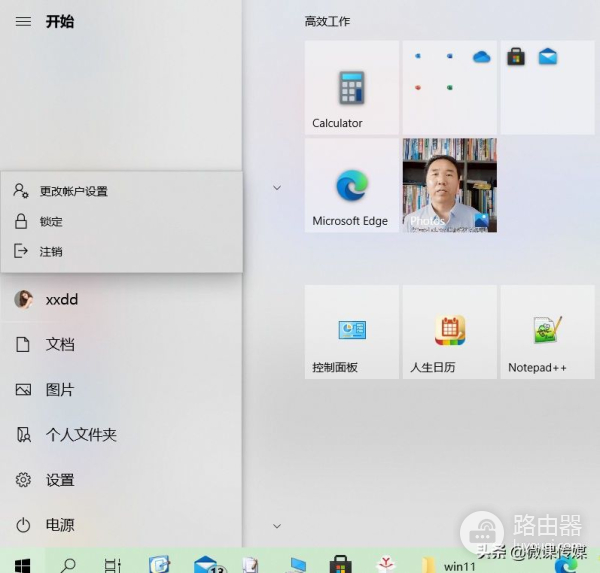The height and width of the screenshot is (573, 600).
Task: Open taskbar Search magnifier
Action: click(x=68, y=565)
